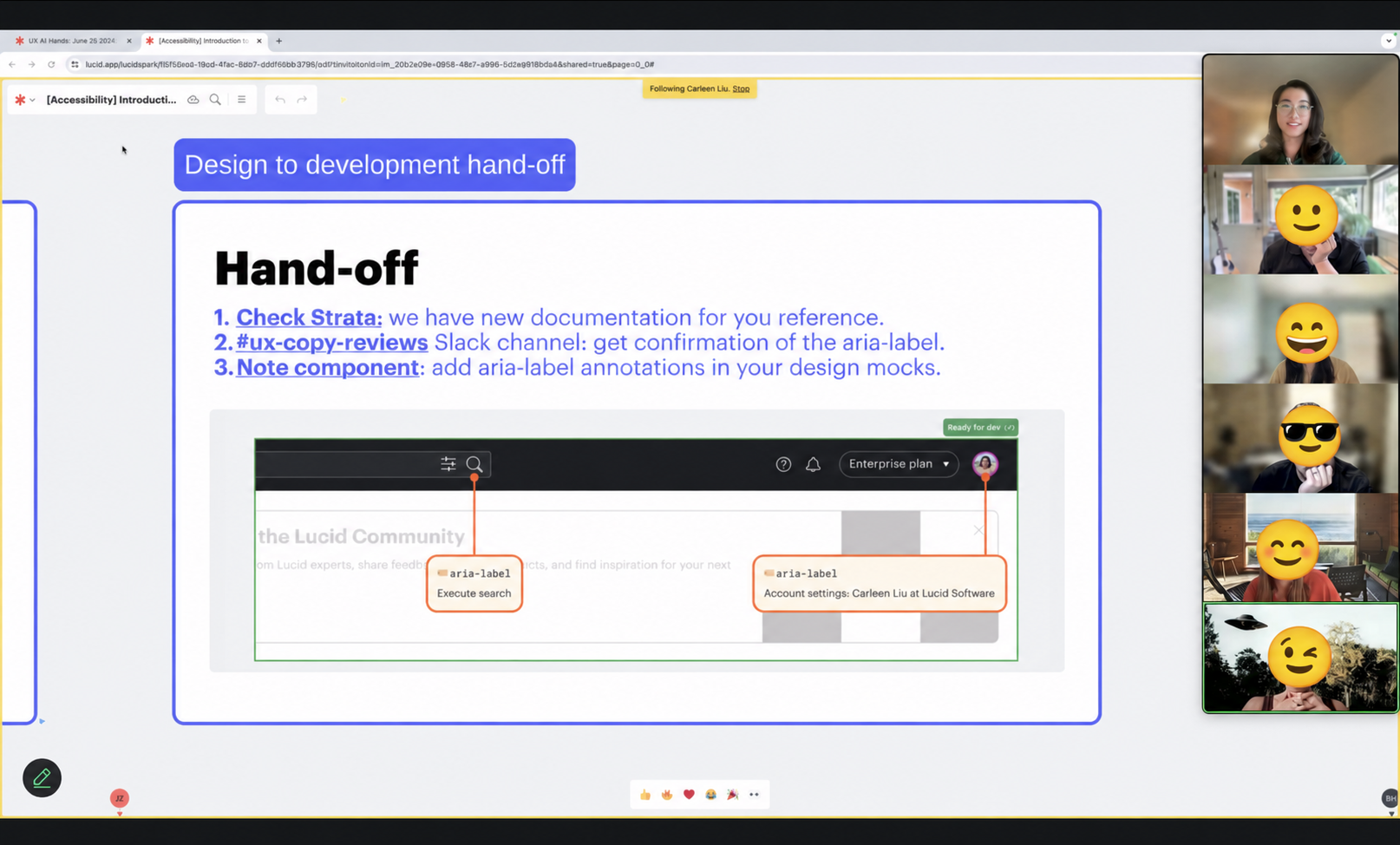Open the browser tab list chevron

[1388, 41]
